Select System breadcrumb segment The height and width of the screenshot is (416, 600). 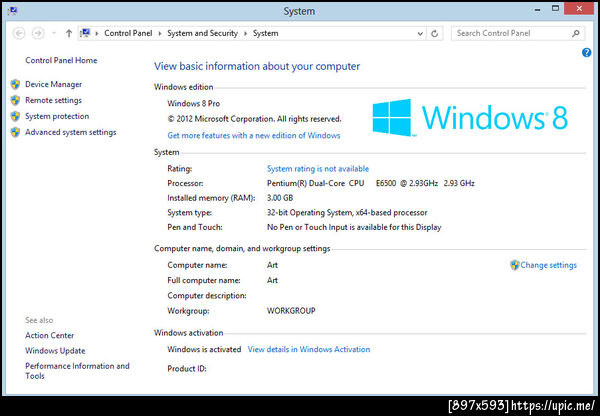pos(265,33)
